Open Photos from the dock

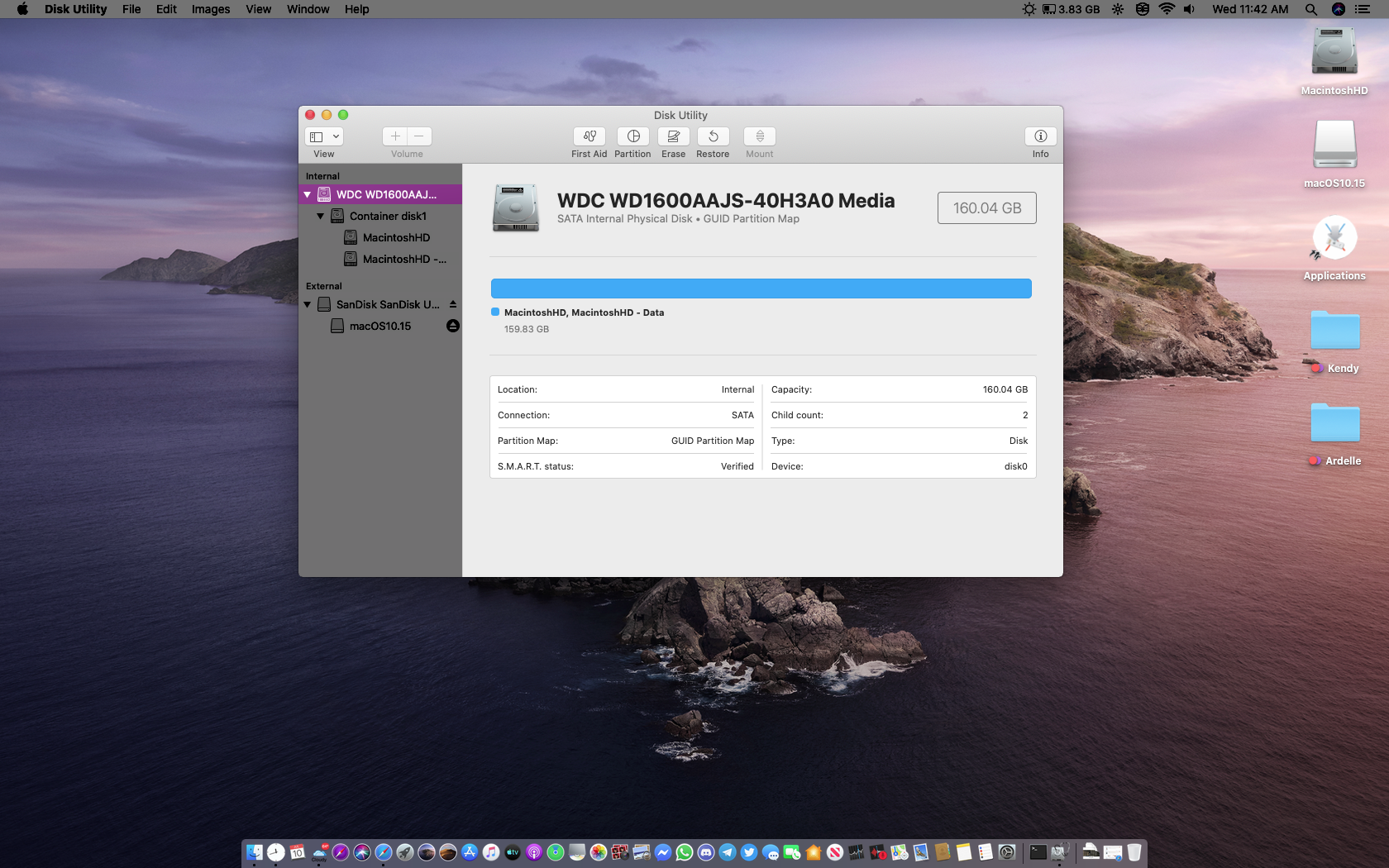point(599,852)
